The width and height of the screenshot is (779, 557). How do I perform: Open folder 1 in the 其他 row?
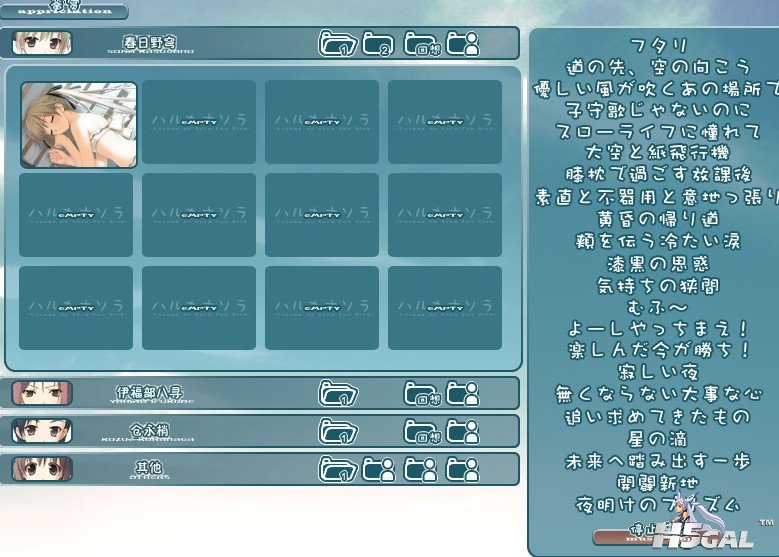[x=338, y=469]
